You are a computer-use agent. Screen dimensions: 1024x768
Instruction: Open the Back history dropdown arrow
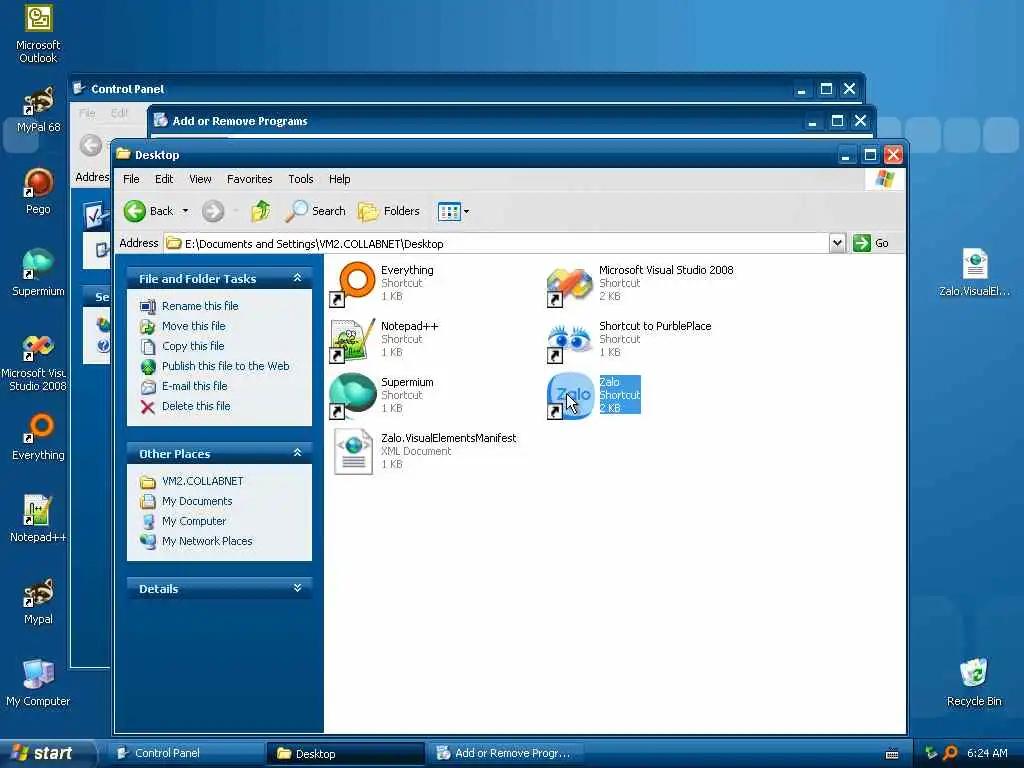tap(185, 211)
